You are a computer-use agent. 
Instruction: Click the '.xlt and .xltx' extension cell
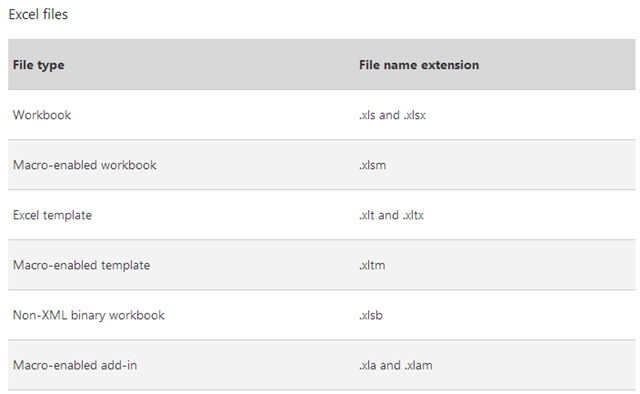coord(391,215)
